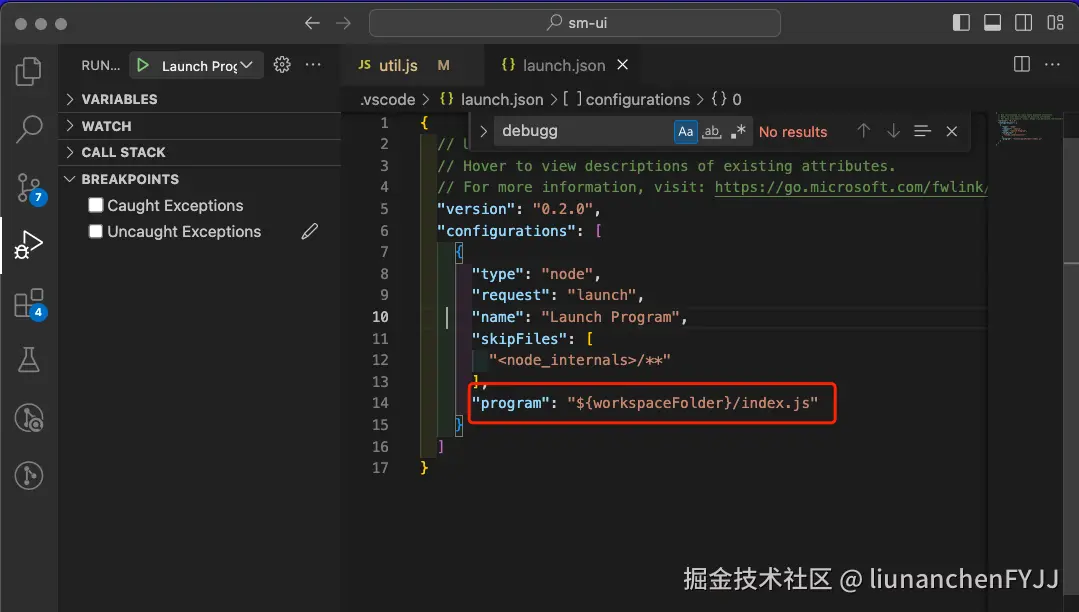
Task: Click launch.json in the breadcrumb
Action: (502, 100)
